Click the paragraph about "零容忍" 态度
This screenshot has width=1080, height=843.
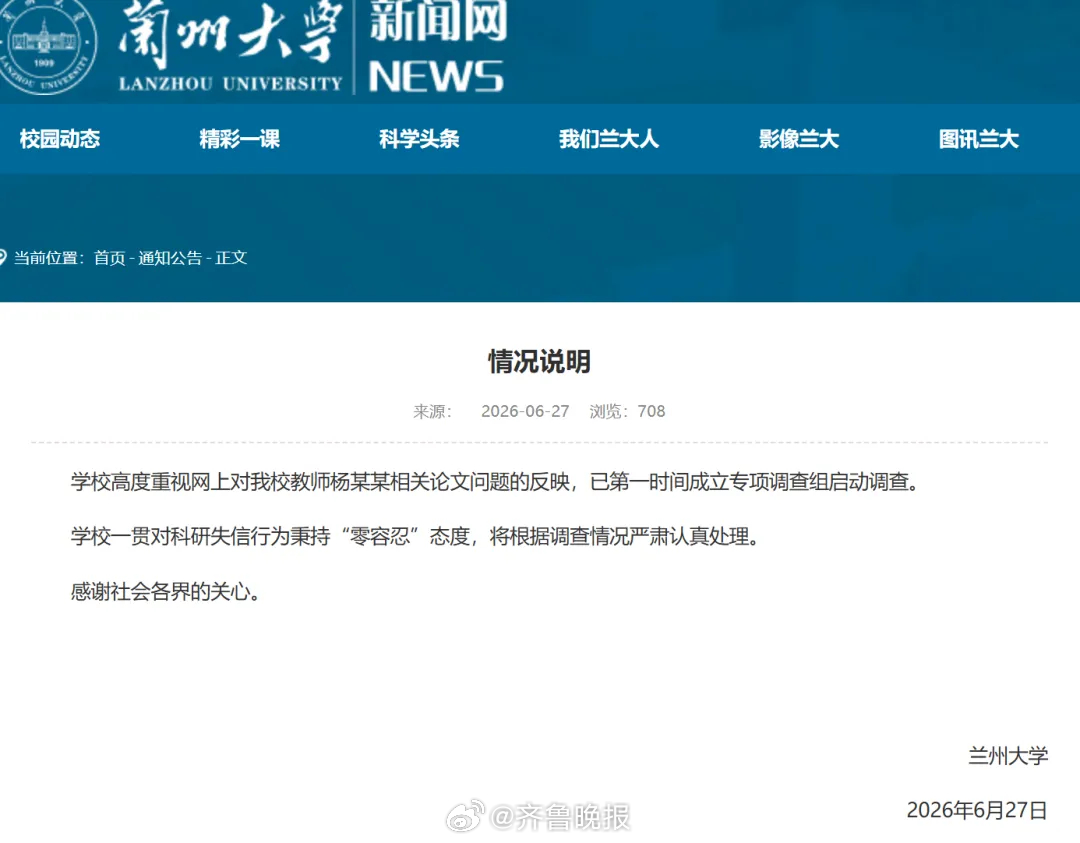415,536
